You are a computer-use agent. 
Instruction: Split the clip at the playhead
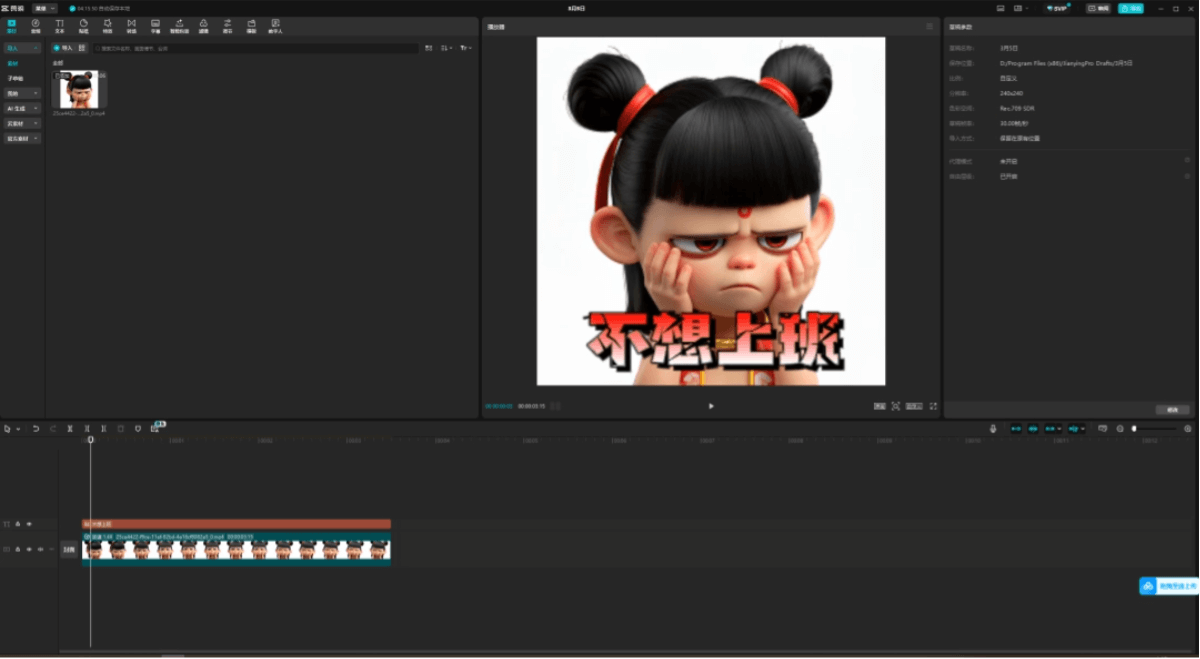70,429
